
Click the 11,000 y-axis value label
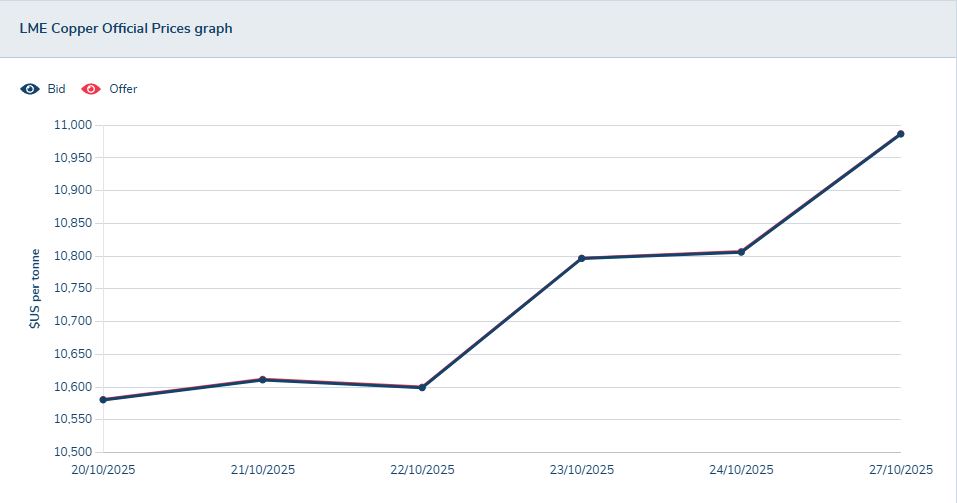70,125
